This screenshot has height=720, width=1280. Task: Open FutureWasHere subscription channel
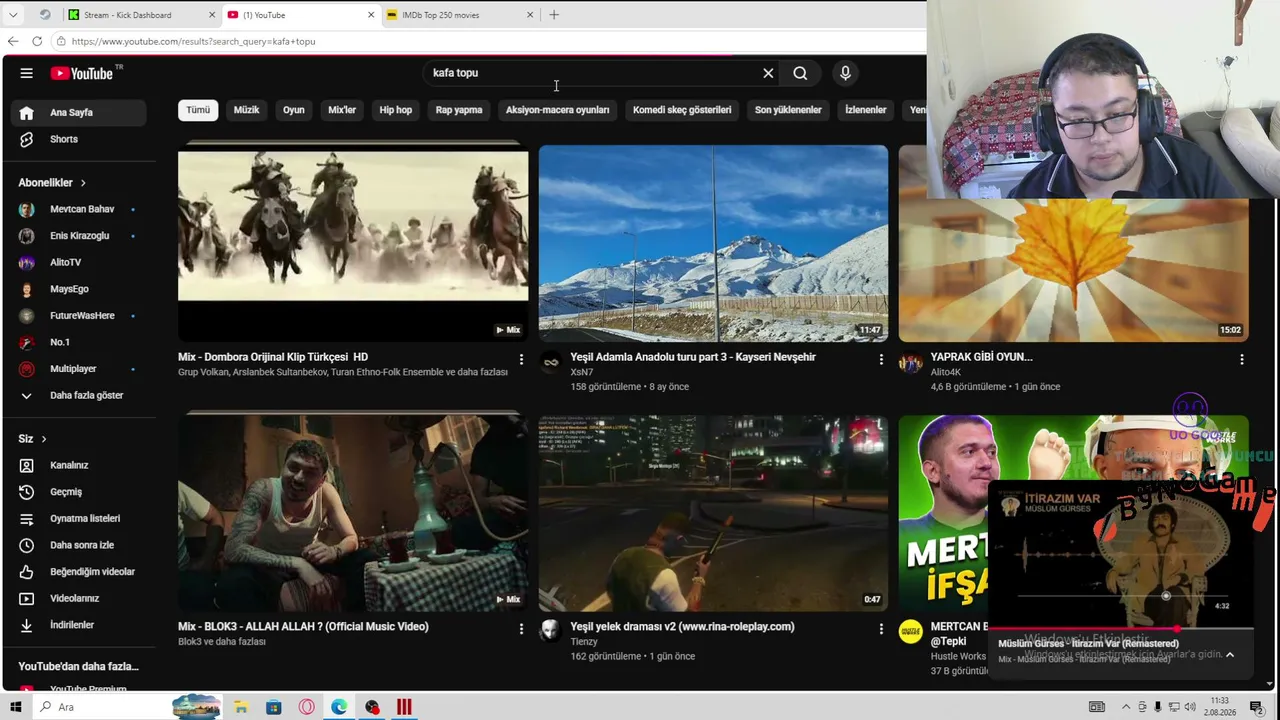(78, 316)
